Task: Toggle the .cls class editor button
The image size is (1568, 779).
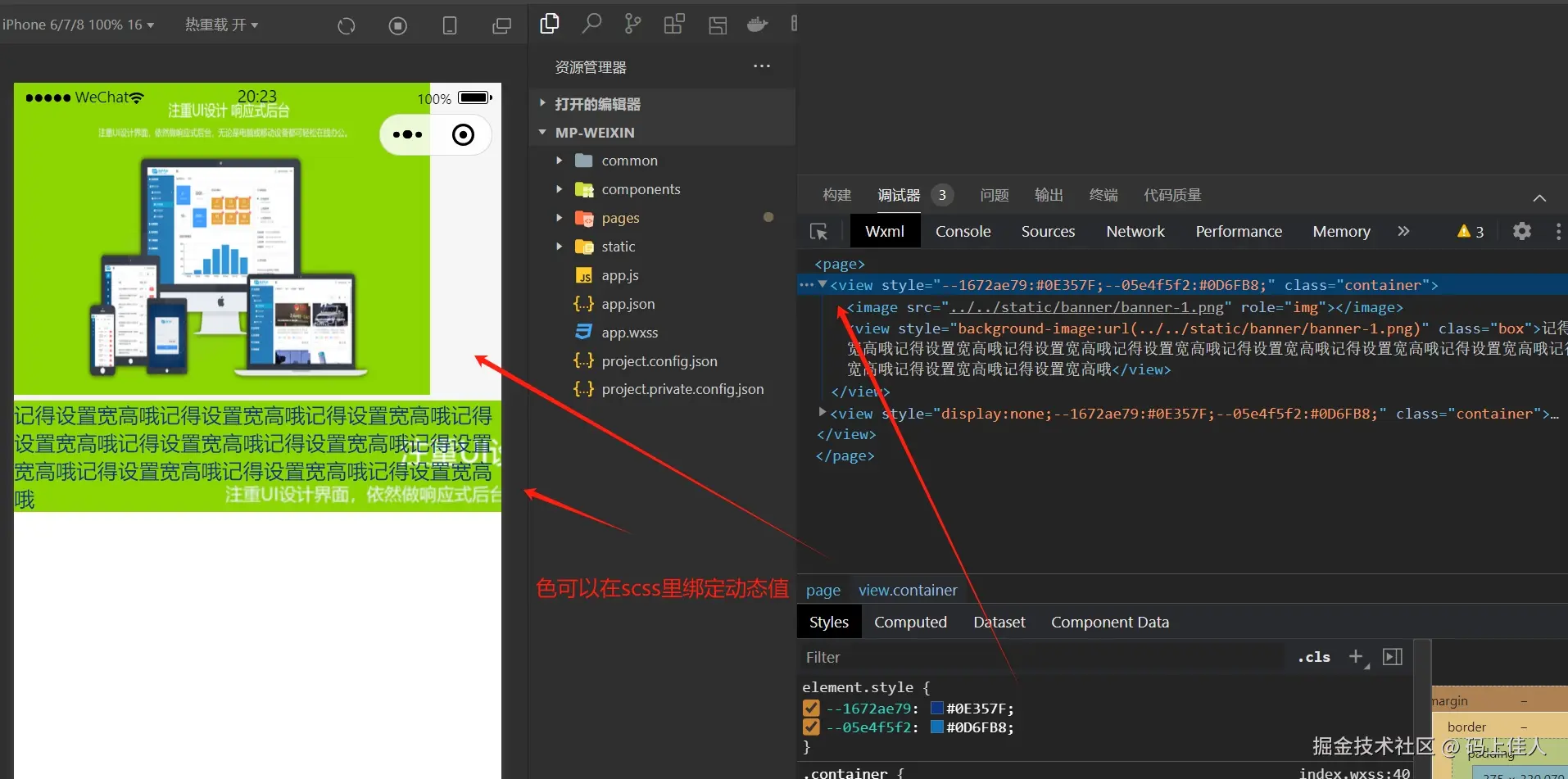Action: (1314, 657)
